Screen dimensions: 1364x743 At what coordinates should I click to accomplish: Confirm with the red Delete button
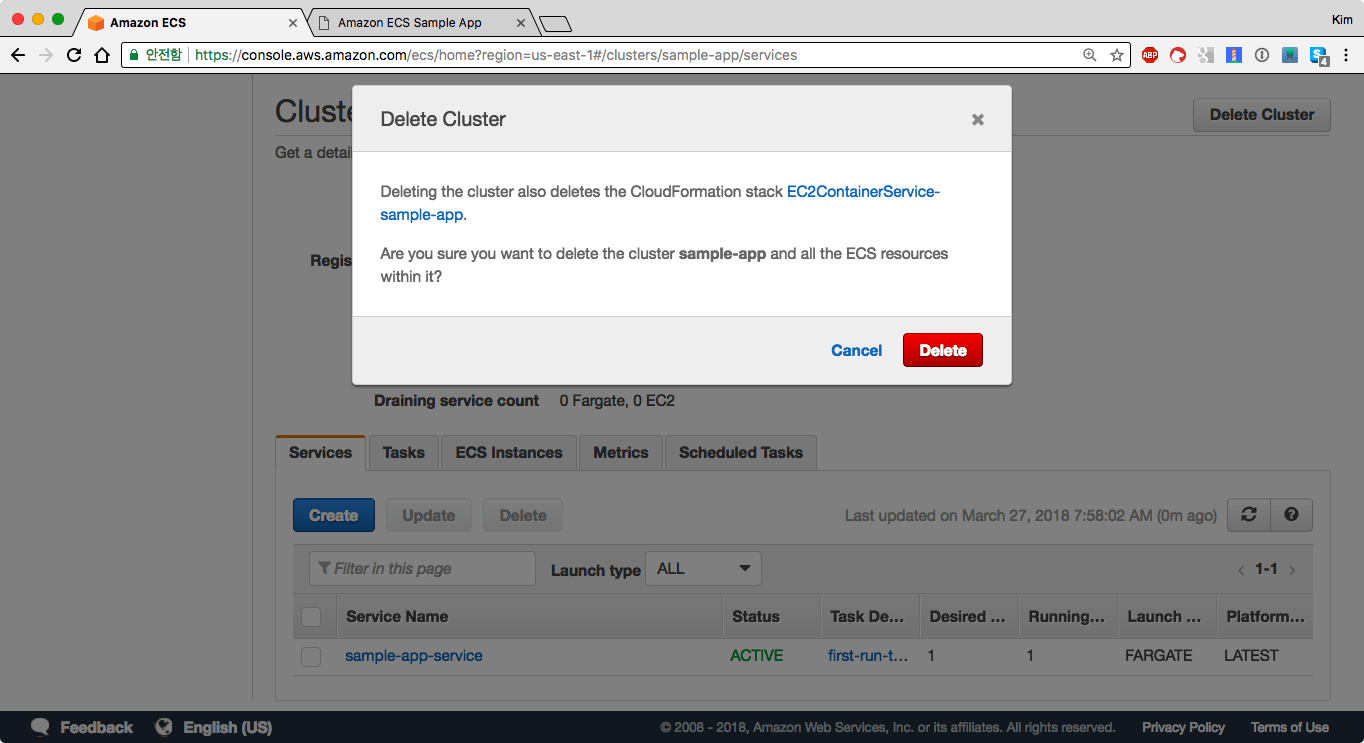click(942, 350)
